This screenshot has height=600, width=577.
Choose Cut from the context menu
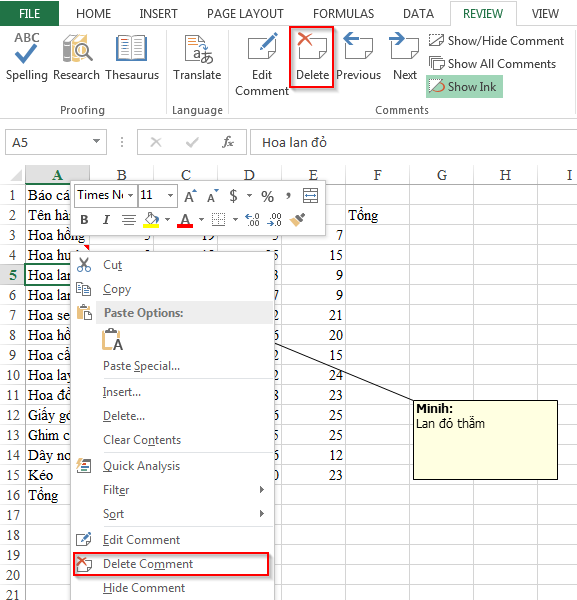tap(172, 265)
